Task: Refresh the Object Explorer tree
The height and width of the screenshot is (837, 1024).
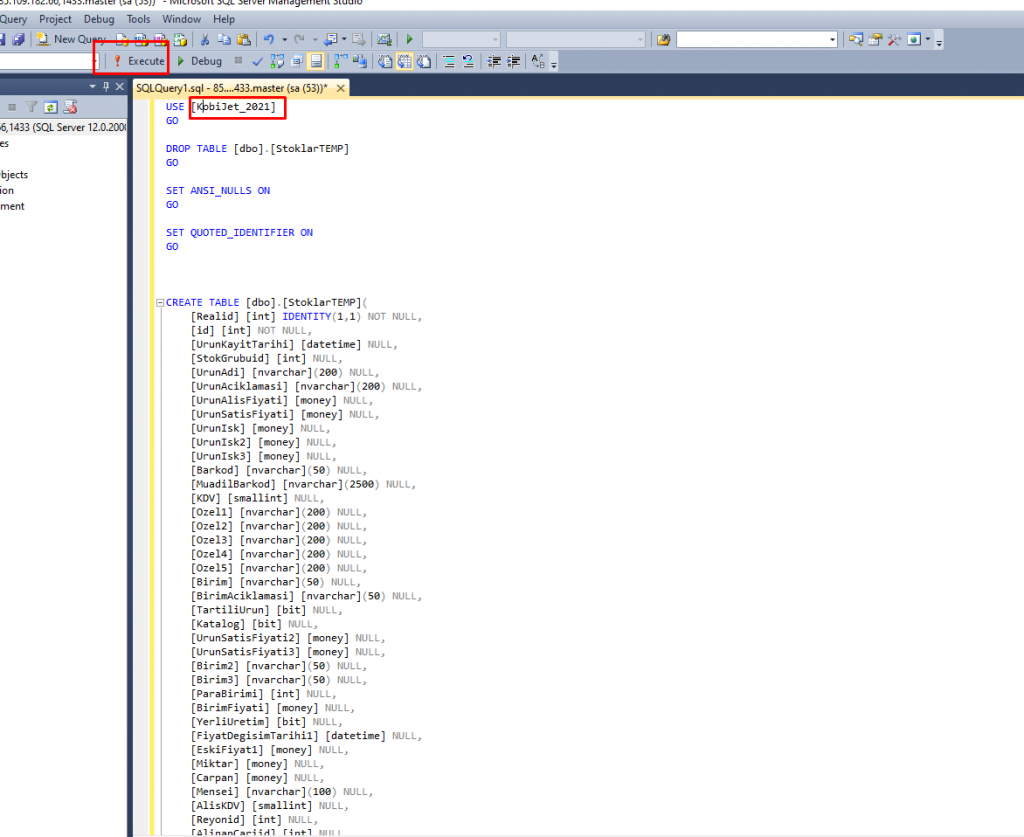Action: (x=51, y=106)
